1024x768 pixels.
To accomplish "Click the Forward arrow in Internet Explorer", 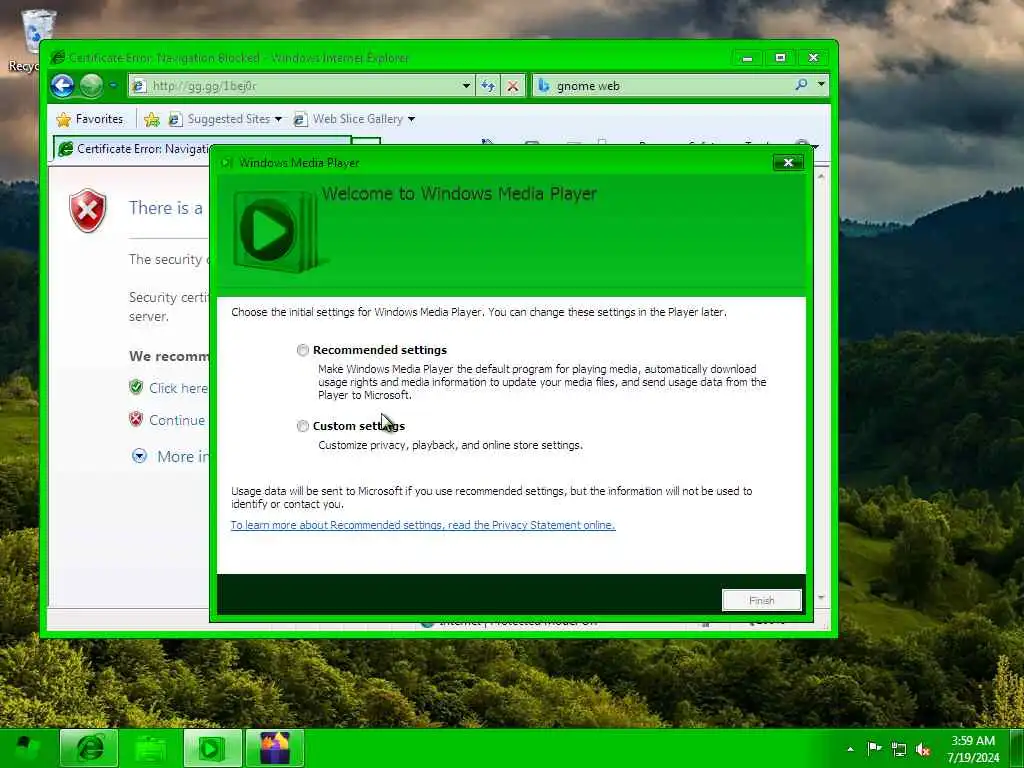I will 91,86.
